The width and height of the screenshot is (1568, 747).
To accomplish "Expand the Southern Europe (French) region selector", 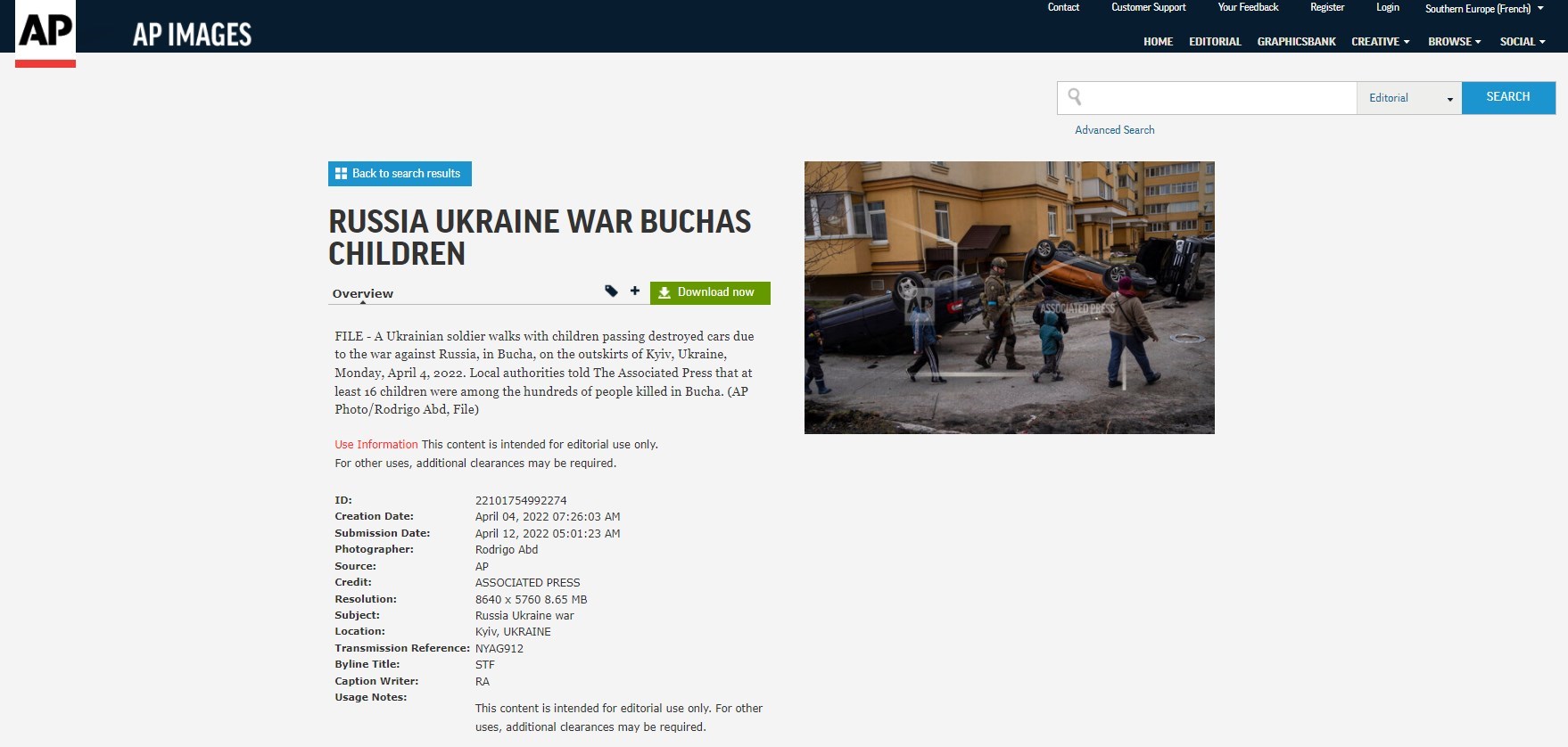I will 1484,8.
